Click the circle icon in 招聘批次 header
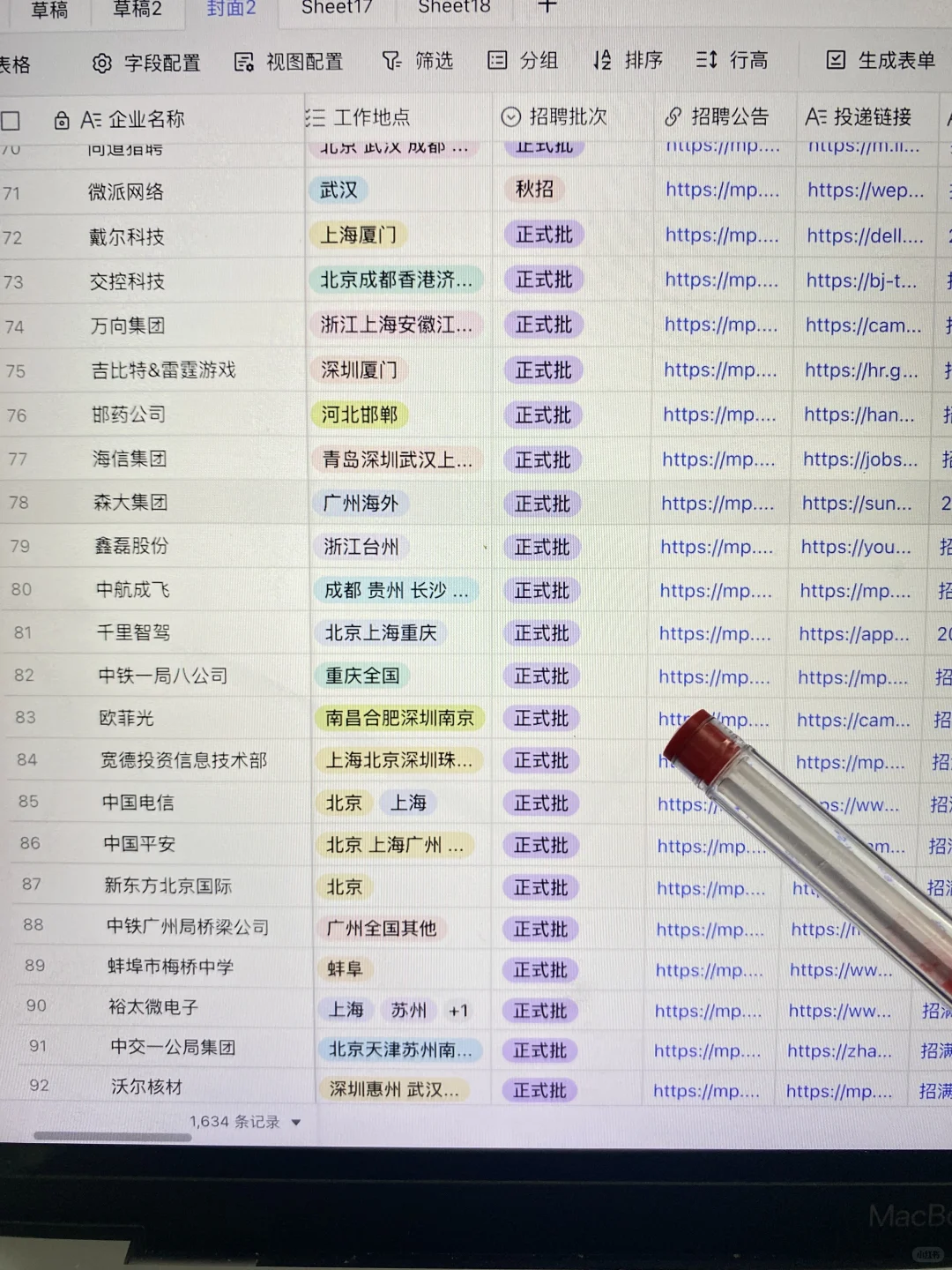 click(x=511, y=117)
